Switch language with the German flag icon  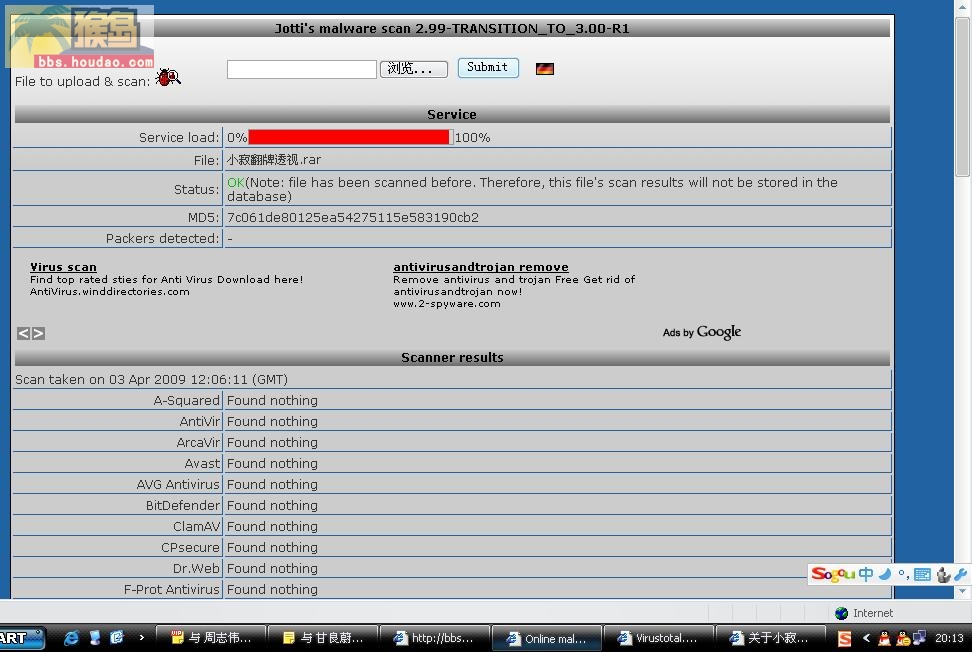coord(545,69)
